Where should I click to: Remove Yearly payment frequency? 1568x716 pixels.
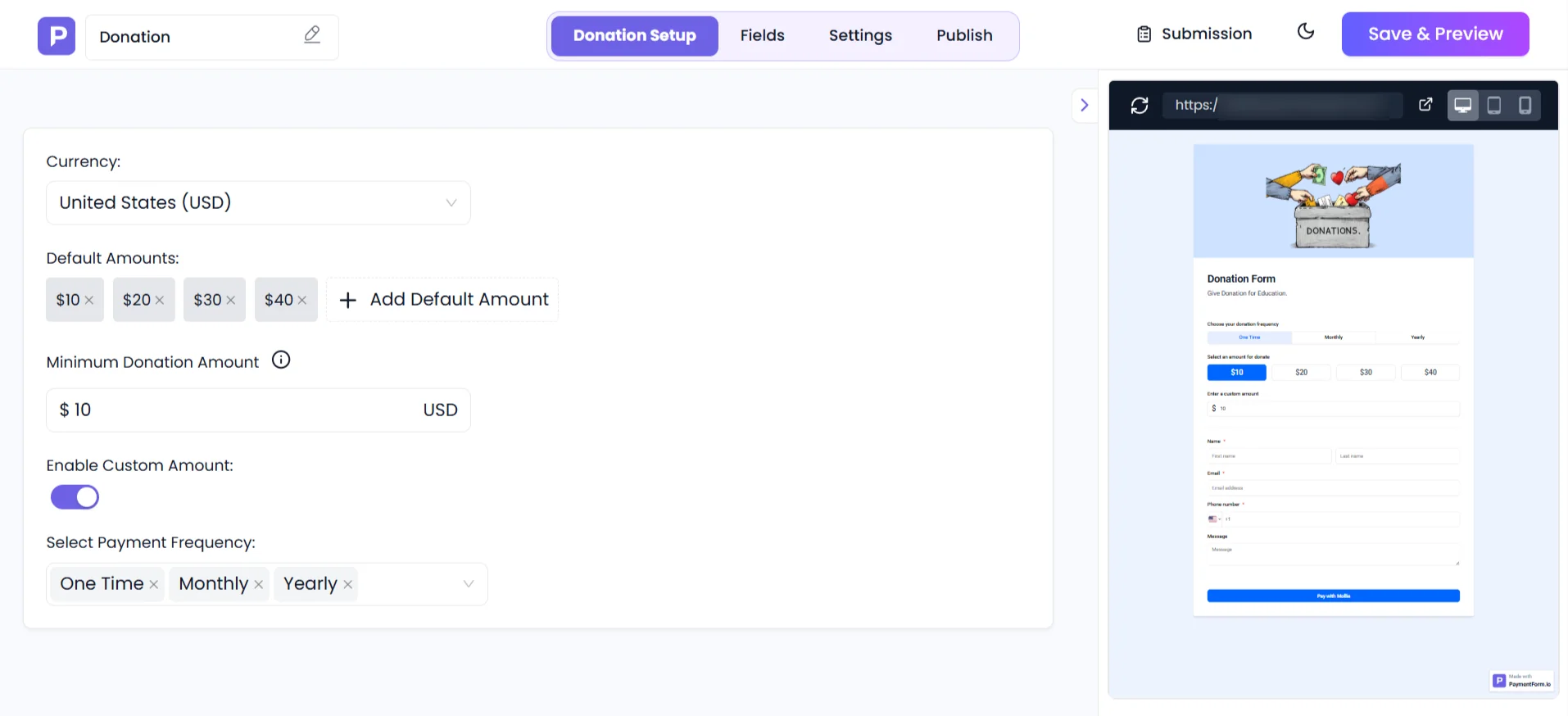(348, 584)
